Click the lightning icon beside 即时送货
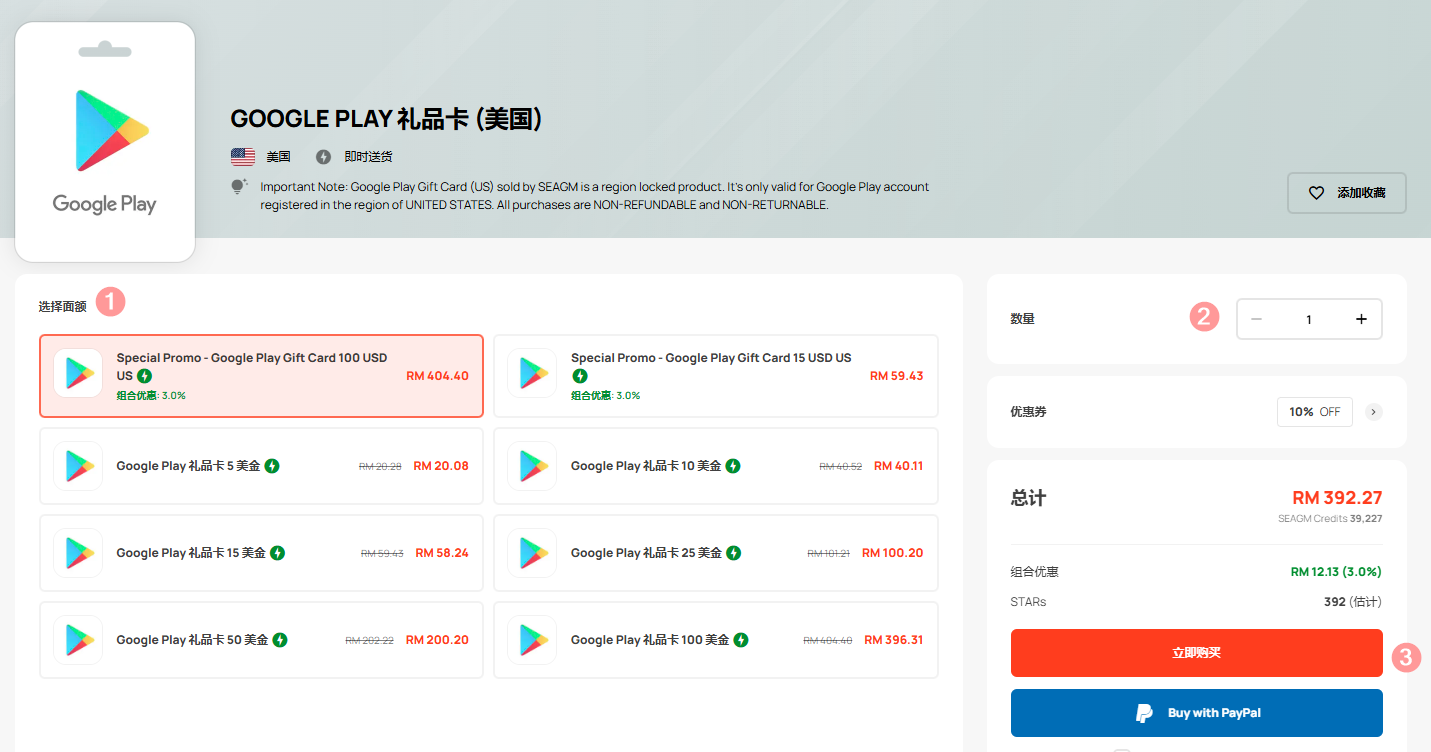 click(x=323, y=157)
